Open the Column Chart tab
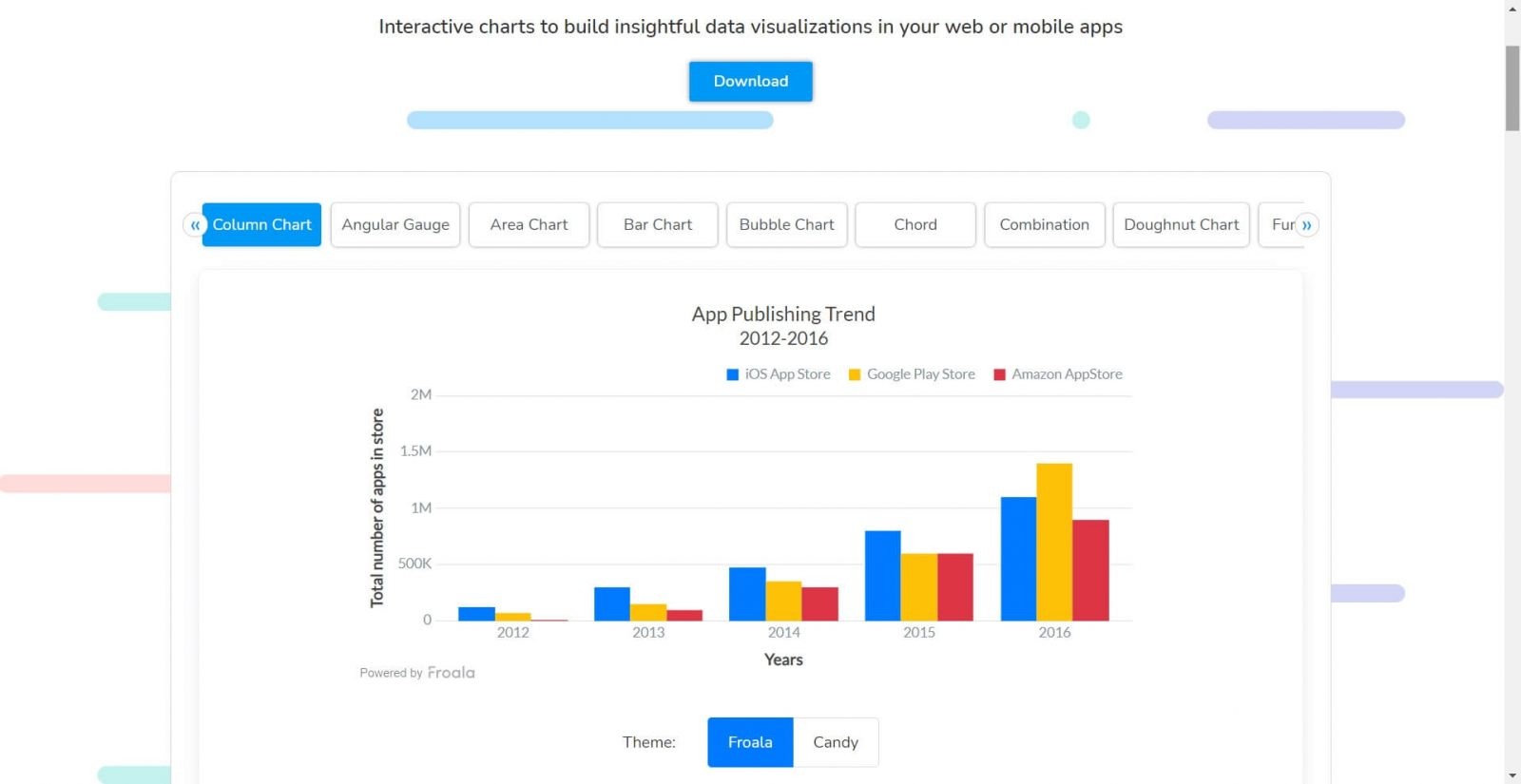1521x784 pixels. 262,225
